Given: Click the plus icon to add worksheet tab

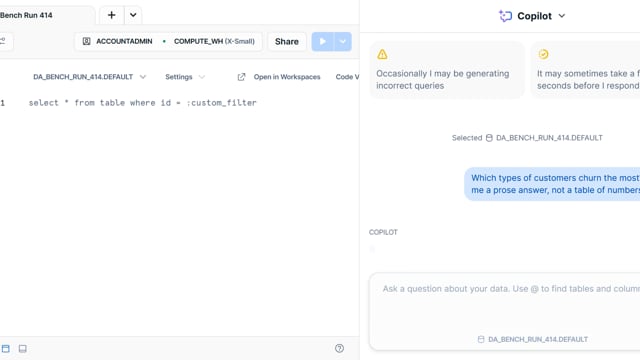Looking at the screenshot, I should tap(111, 15).
